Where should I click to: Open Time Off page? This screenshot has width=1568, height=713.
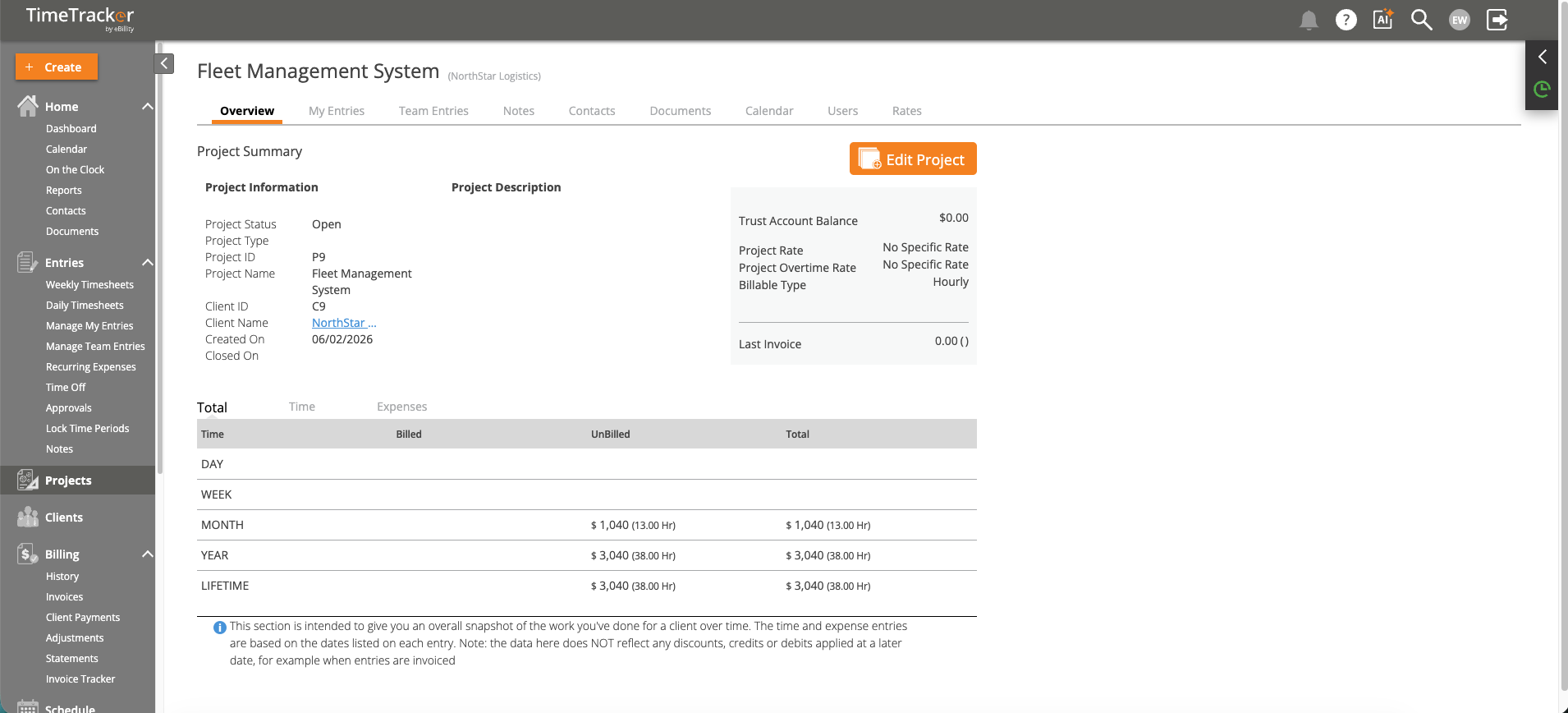66,388
